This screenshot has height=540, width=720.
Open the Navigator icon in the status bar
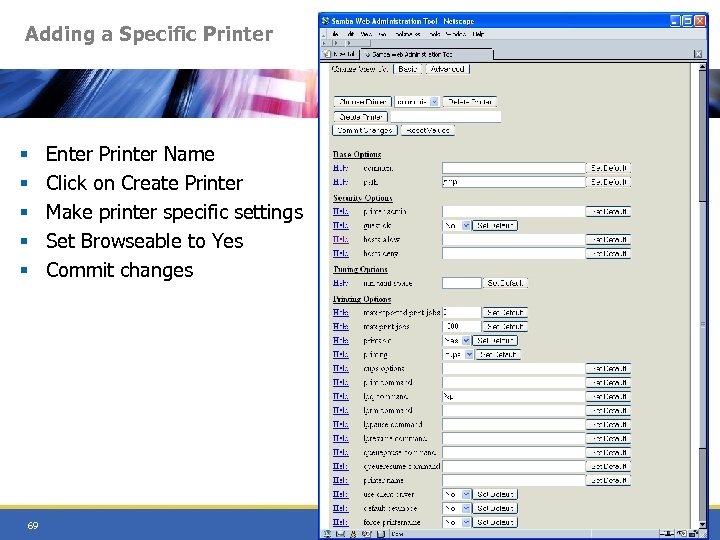tap(327, 534)
